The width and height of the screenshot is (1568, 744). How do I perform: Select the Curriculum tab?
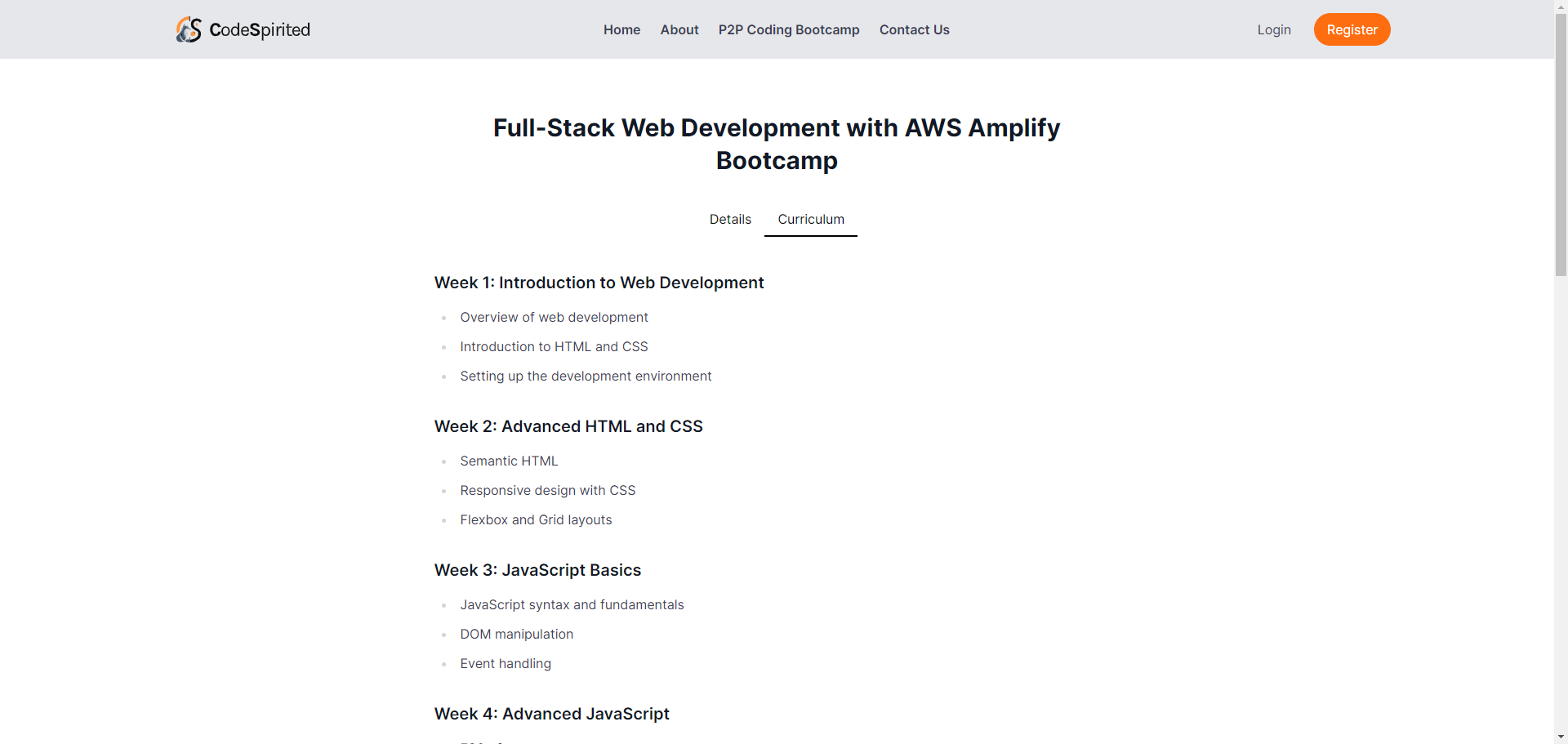(x=811, y=219)
